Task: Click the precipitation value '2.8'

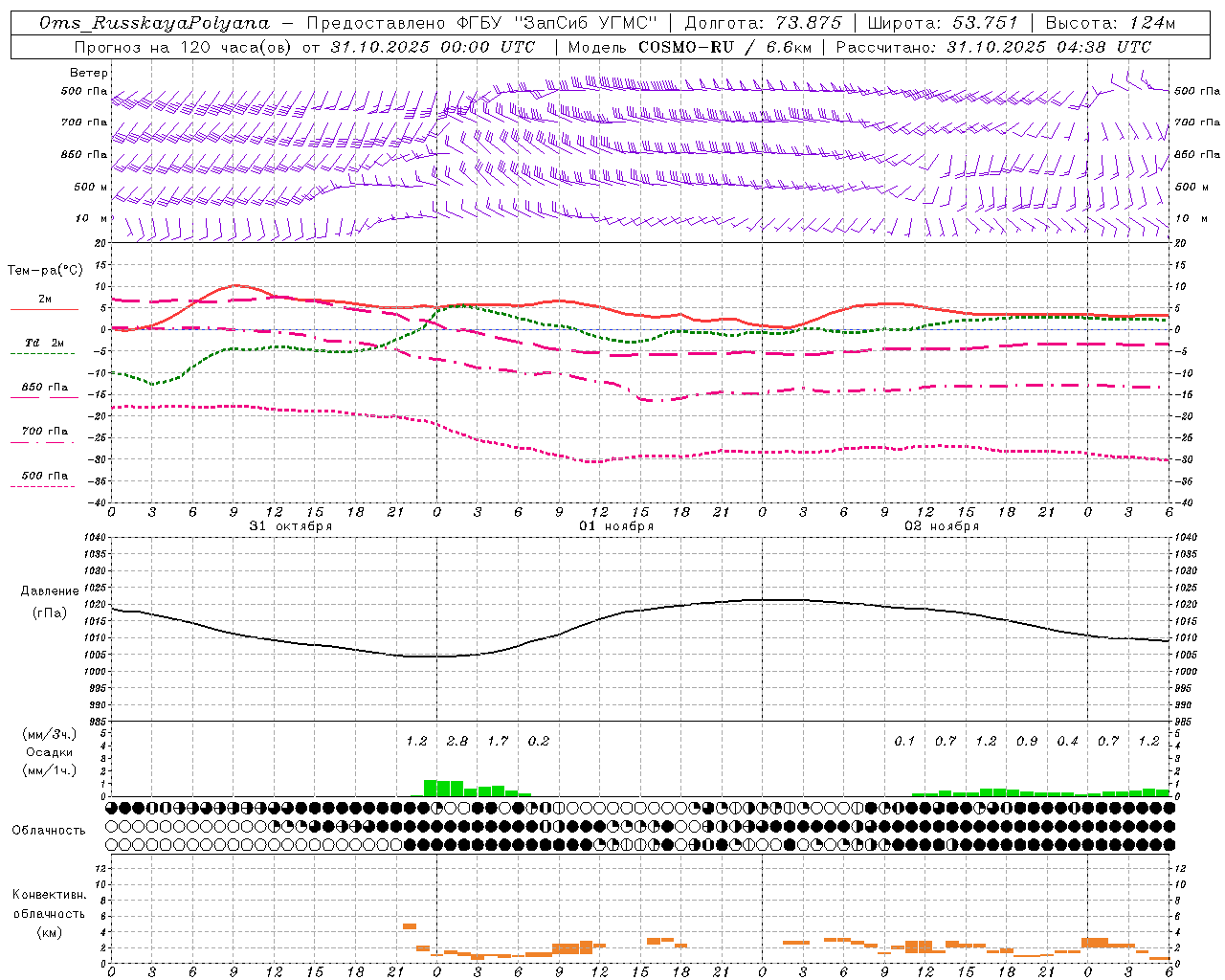Action: coord(457,742)
